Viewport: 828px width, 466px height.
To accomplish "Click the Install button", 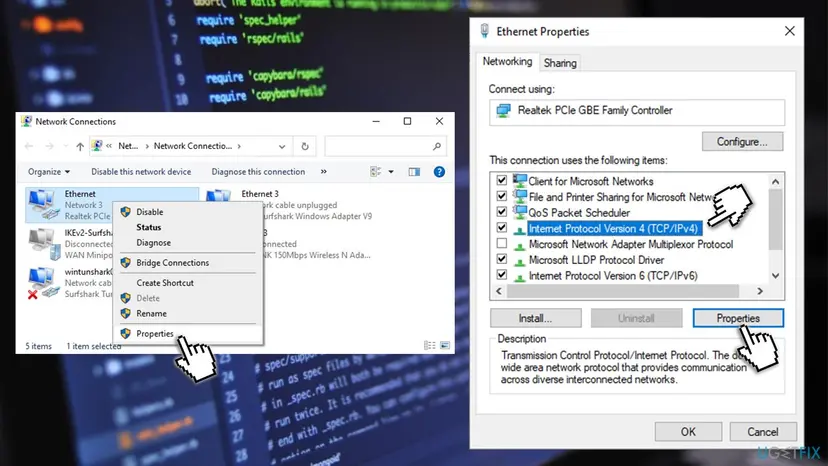I will pos(535,318).
